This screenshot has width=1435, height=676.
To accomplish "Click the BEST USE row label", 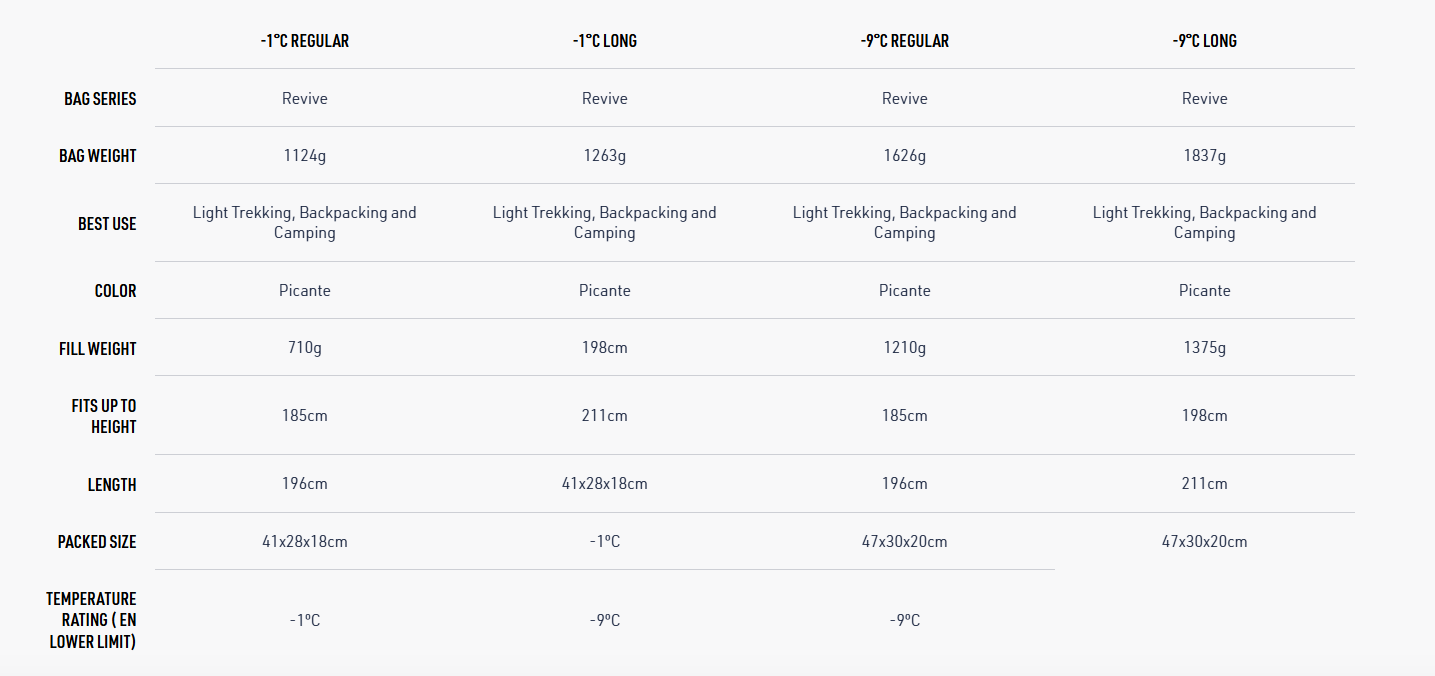I will click(x=107, y=224).
